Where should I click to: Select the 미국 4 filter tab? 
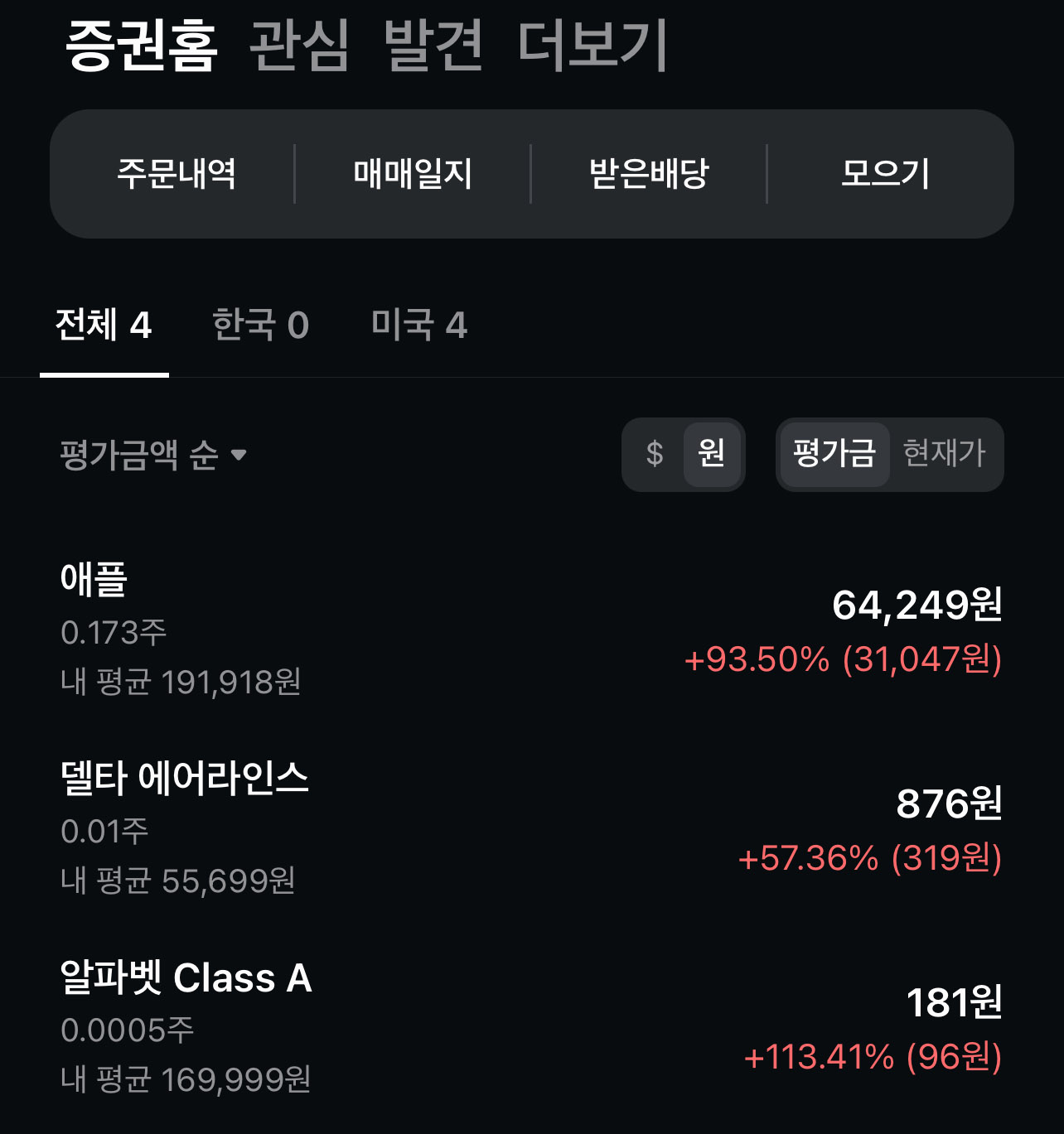coord(418,325)
